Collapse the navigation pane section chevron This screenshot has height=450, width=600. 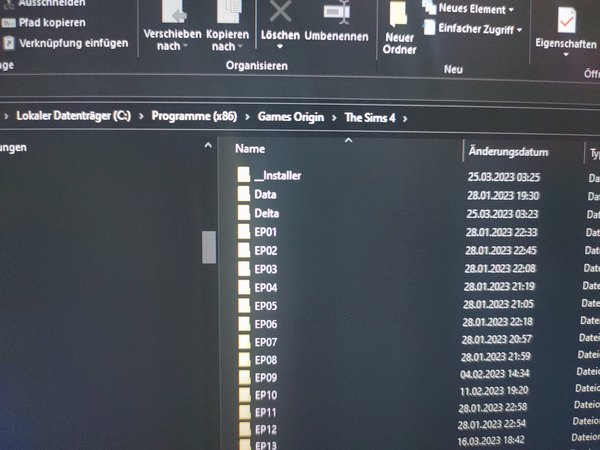pyautogui.click(x=208, y=145)
